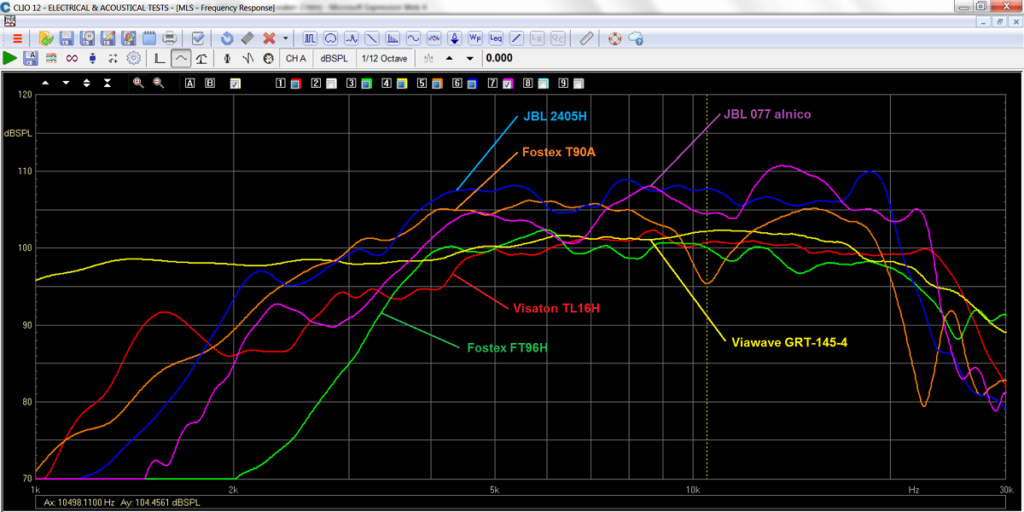Open the waterfall WF icon
1024x512 pixels.
tap(475, 38)
